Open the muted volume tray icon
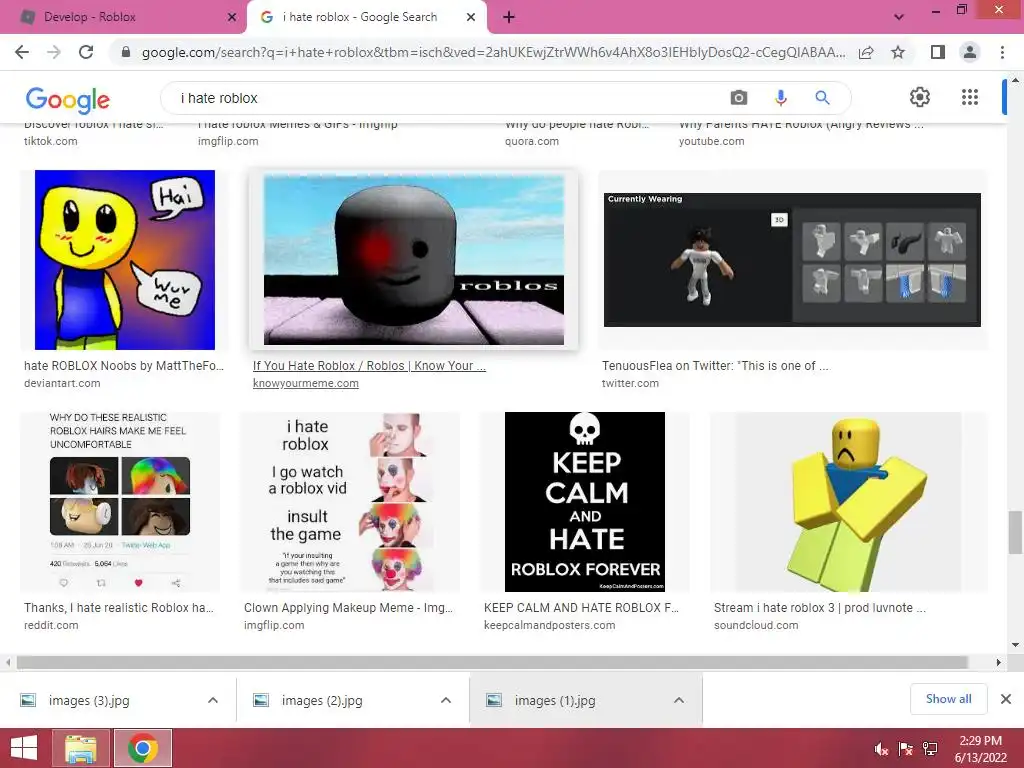 (881, 749)
